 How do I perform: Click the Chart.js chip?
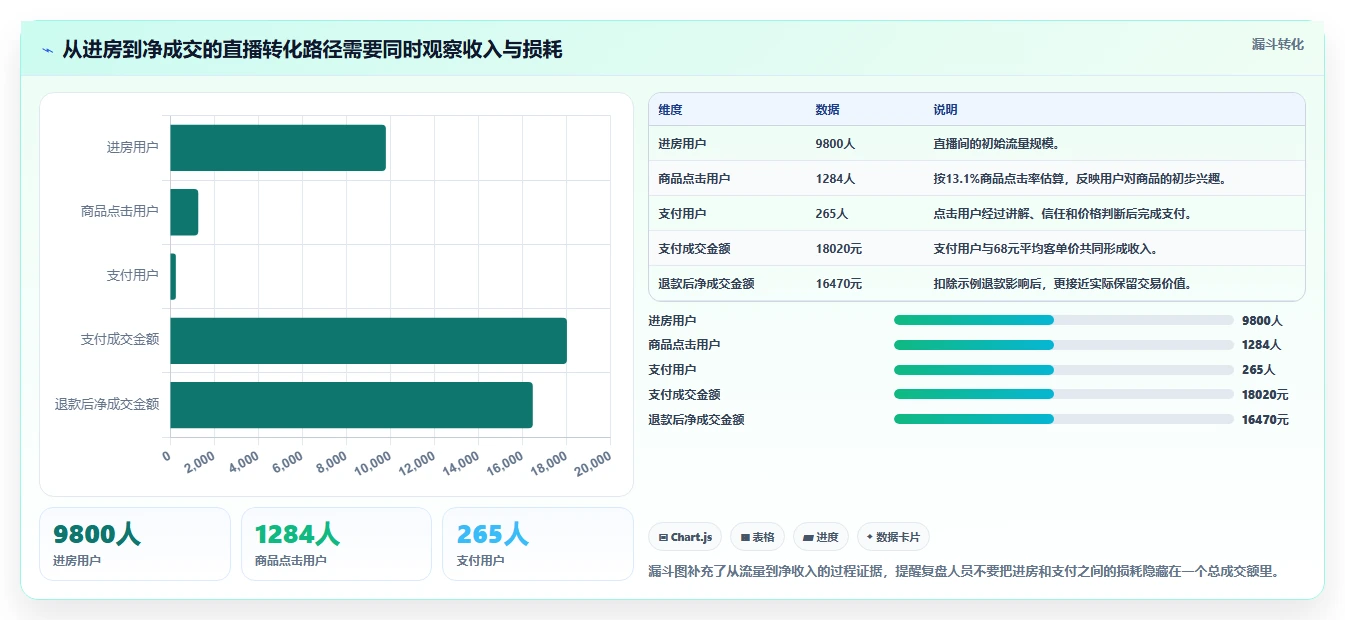pos(685,537)
